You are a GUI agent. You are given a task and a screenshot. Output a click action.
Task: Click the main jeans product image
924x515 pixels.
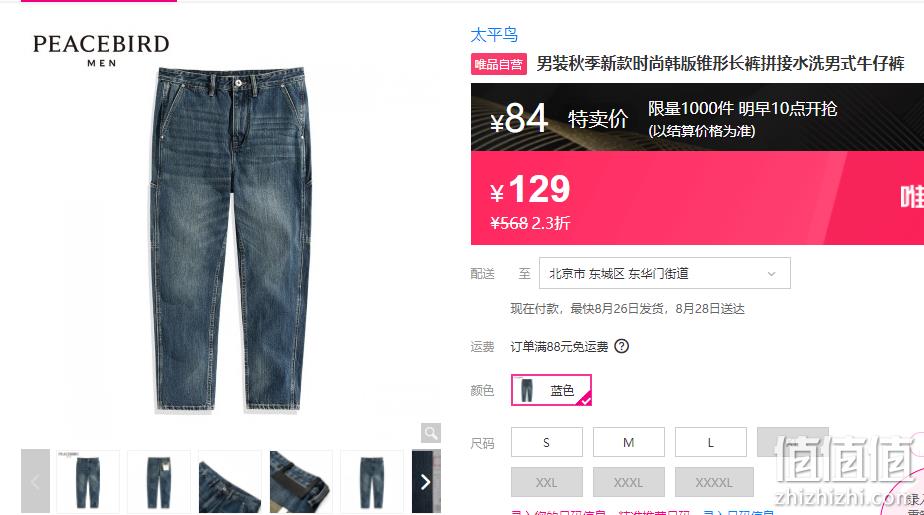pyautogui.click(x=230, y=239)
